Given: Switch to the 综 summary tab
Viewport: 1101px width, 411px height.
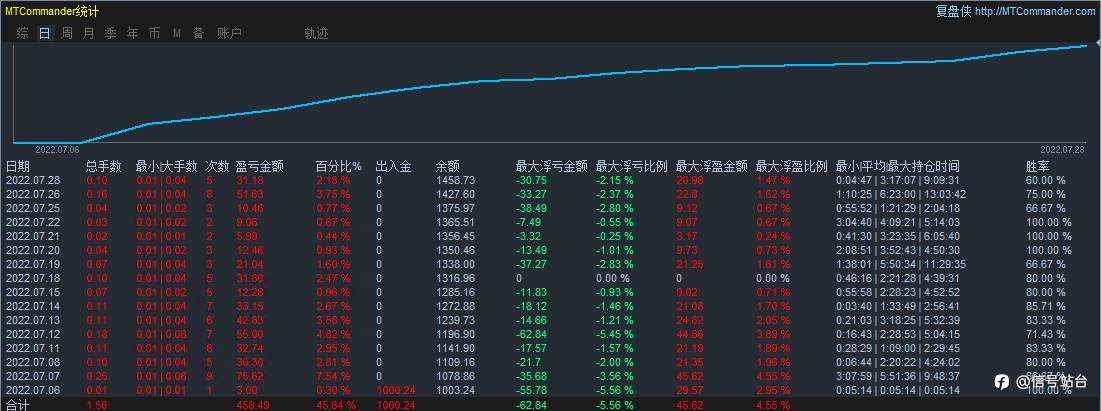Looking at the screenshot, I should [x=23, y=33].
